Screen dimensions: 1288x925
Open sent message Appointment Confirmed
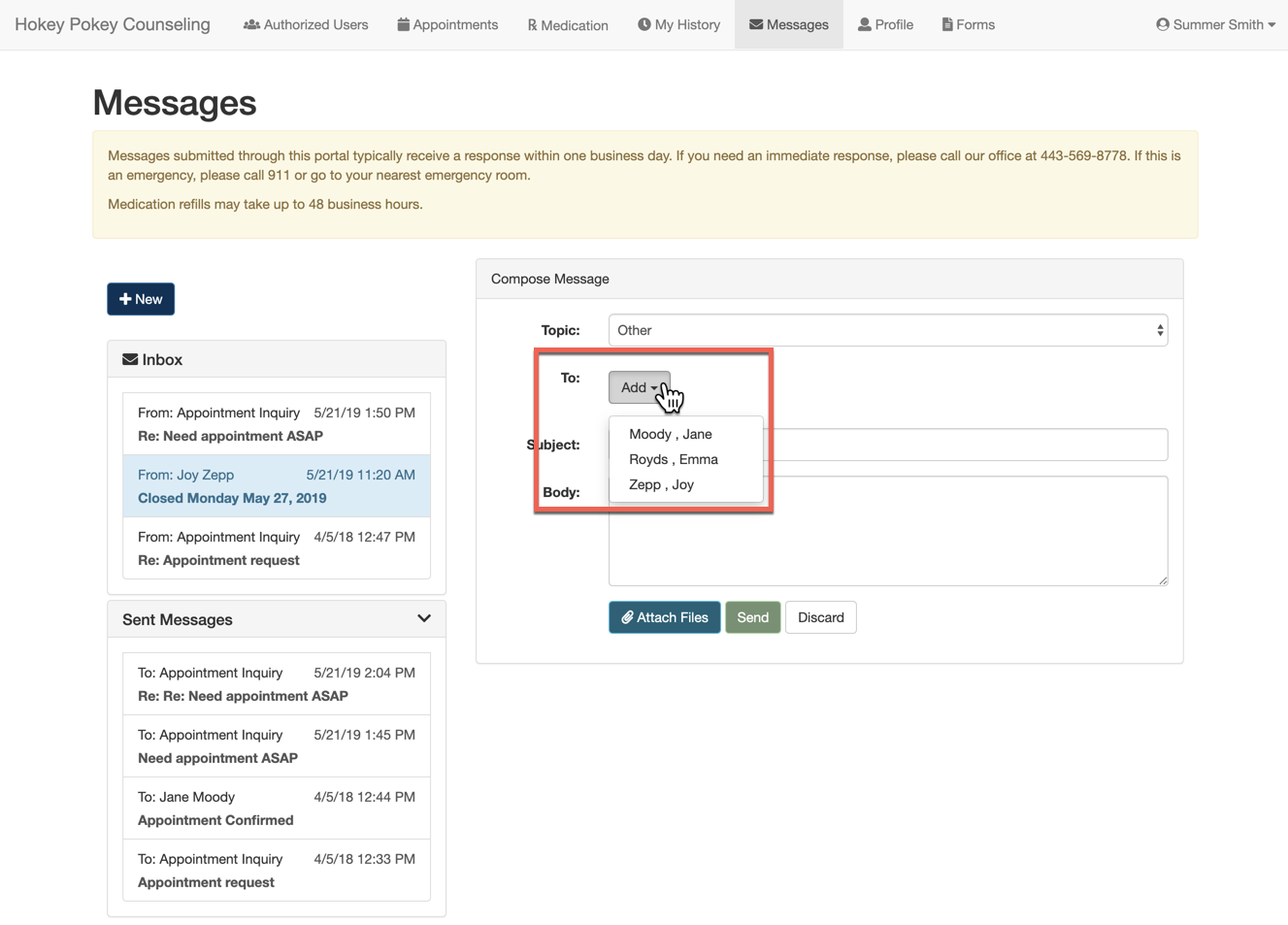click(x=277, y=809)
